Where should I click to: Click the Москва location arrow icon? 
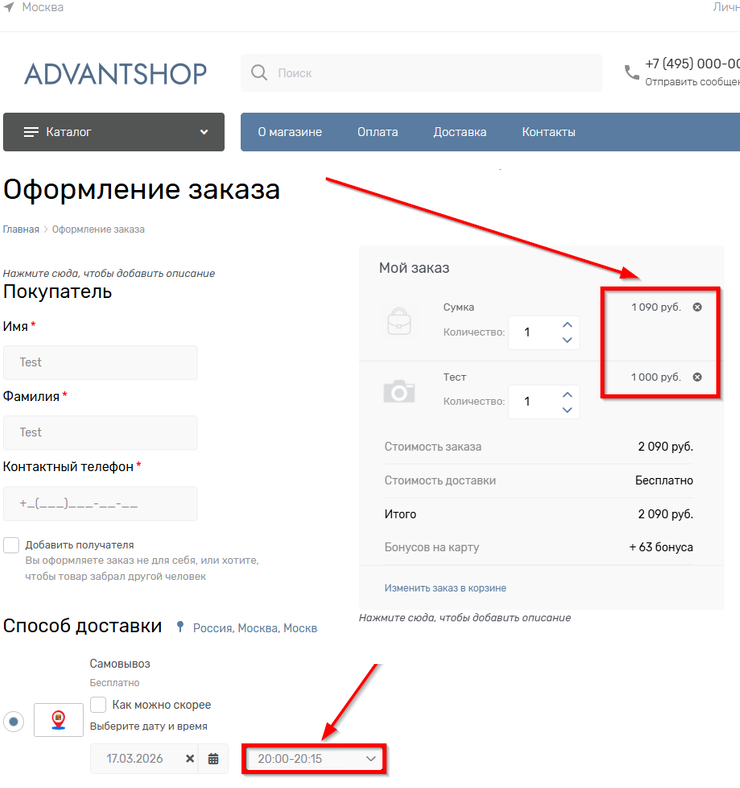click(x=9, y=8)
